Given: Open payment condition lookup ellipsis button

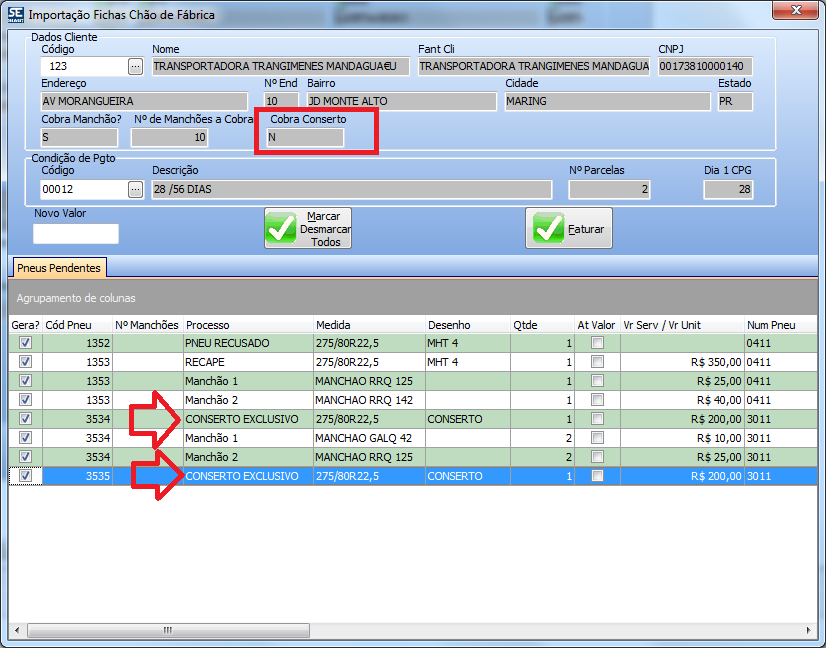Looking at the screenshot, I should [x=136, y=188].
